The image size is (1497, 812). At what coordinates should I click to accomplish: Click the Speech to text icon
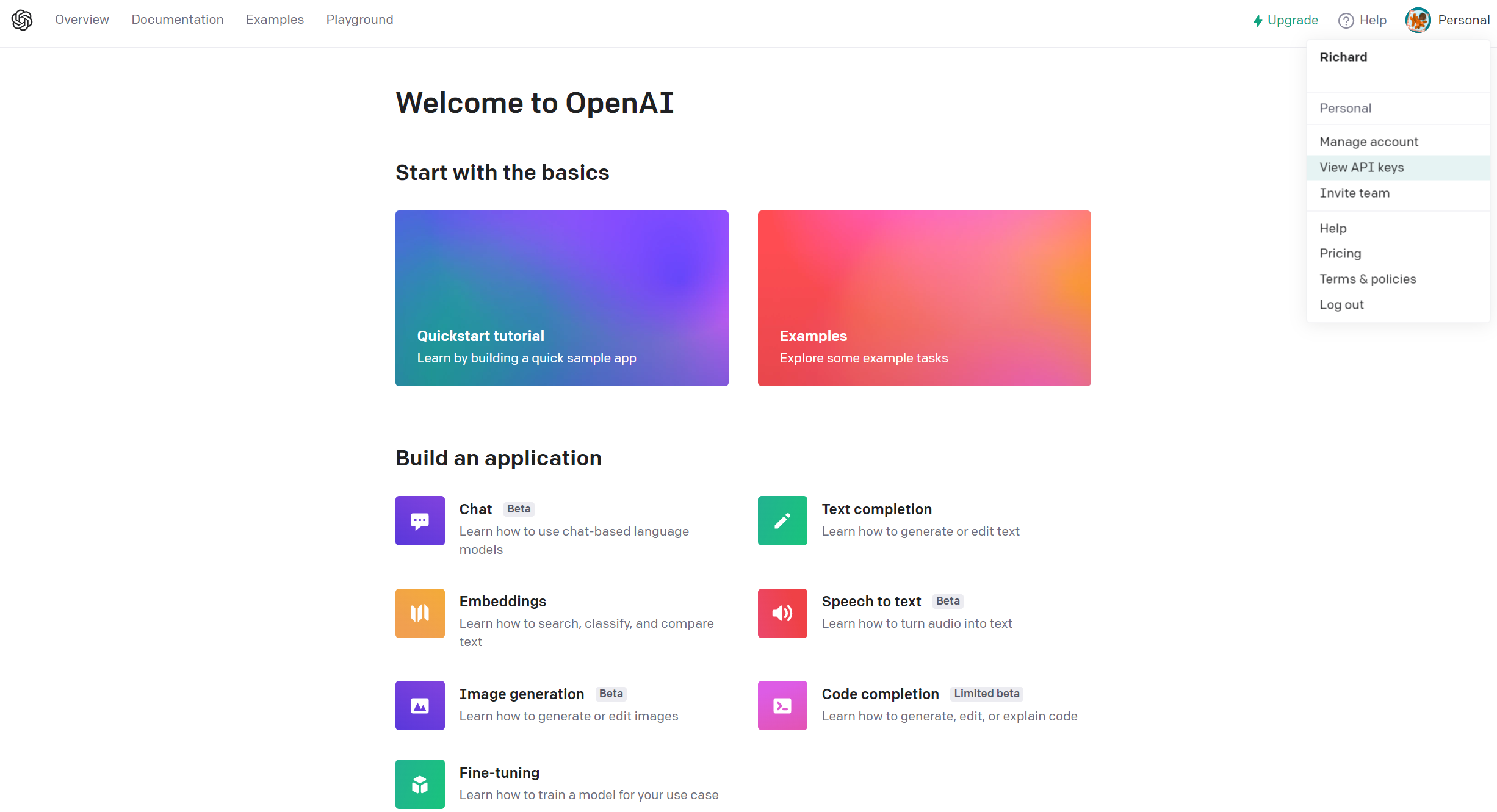[782, 613]
